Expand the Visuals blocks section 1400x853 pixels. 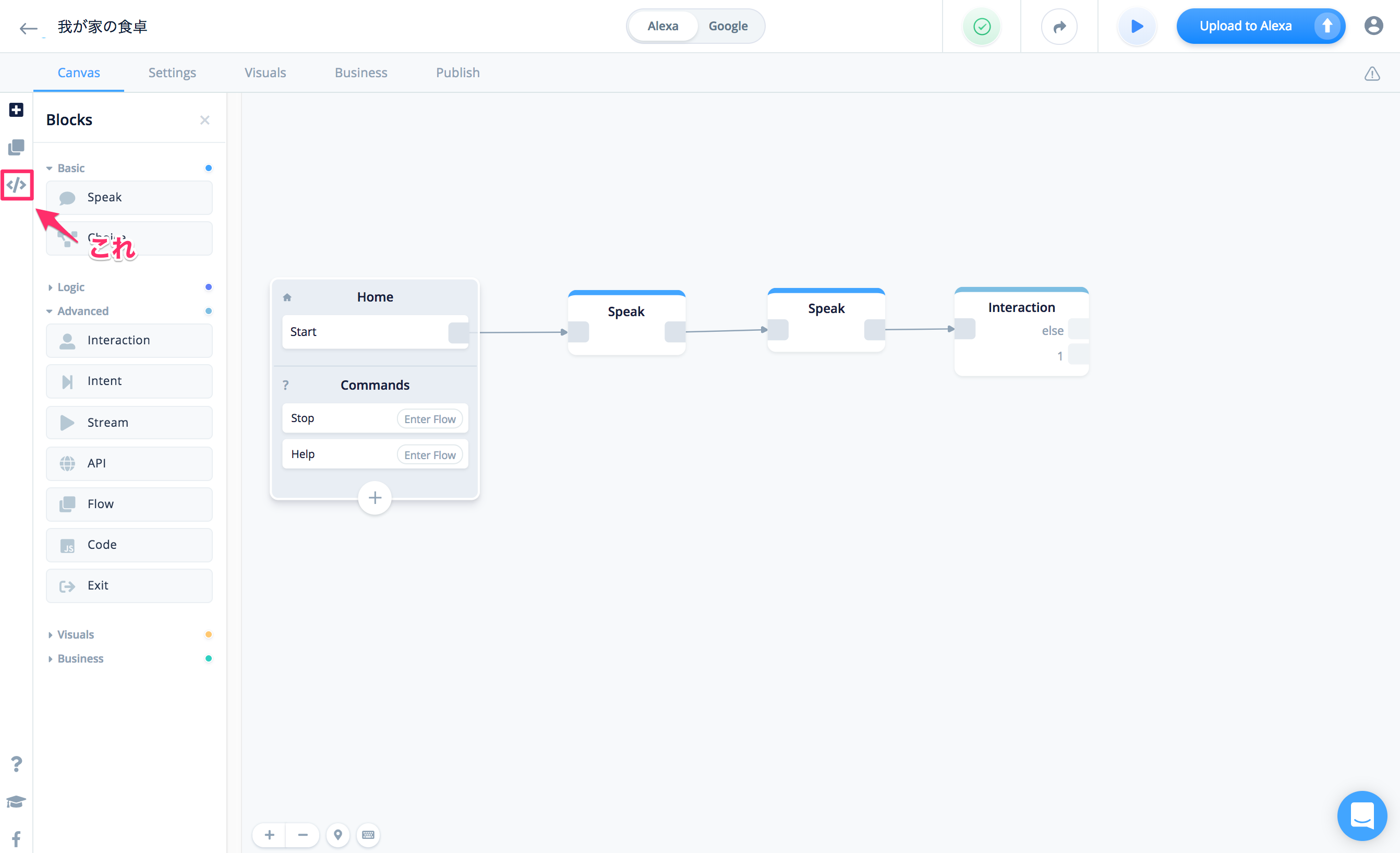[x=75, y=634]
